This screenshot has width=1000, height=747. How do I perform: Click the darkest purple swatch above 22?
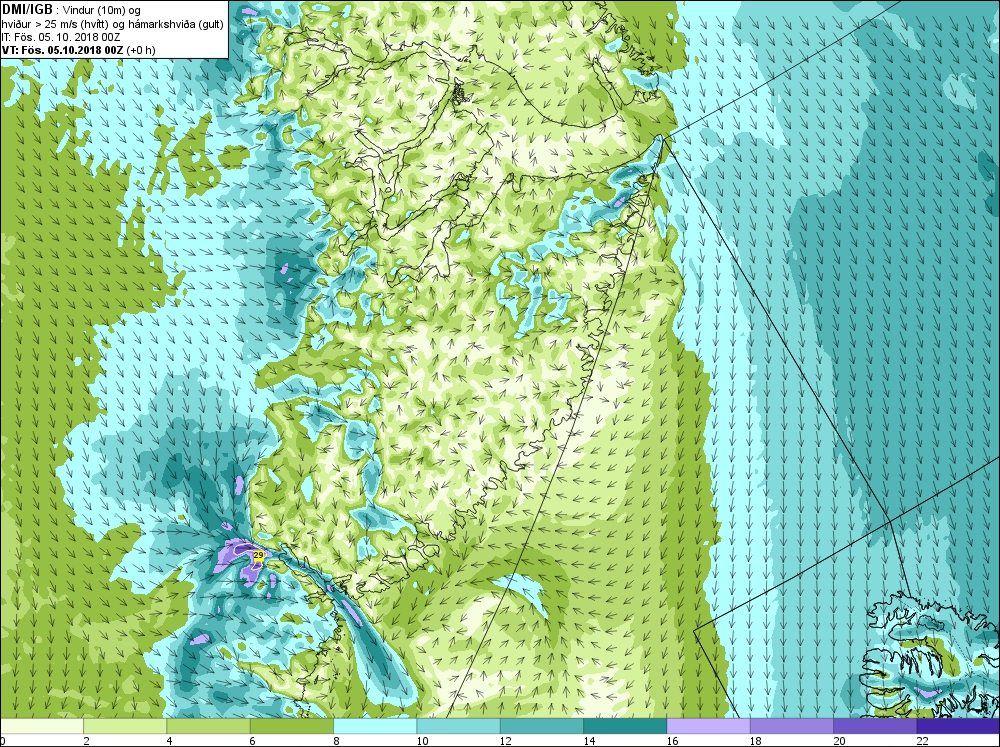point(958,726)
